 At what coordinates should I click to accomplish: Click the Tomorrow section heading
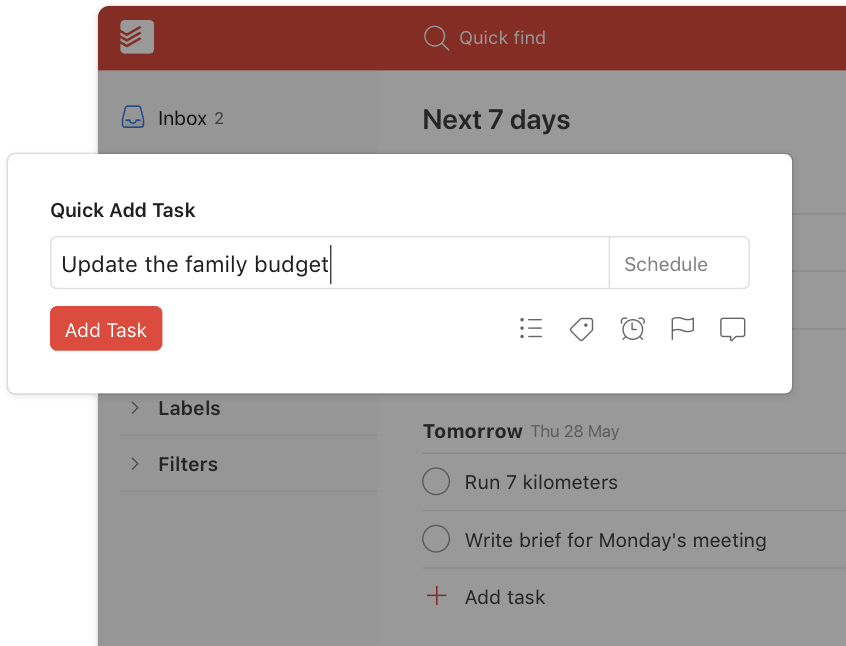click(473, 431)
